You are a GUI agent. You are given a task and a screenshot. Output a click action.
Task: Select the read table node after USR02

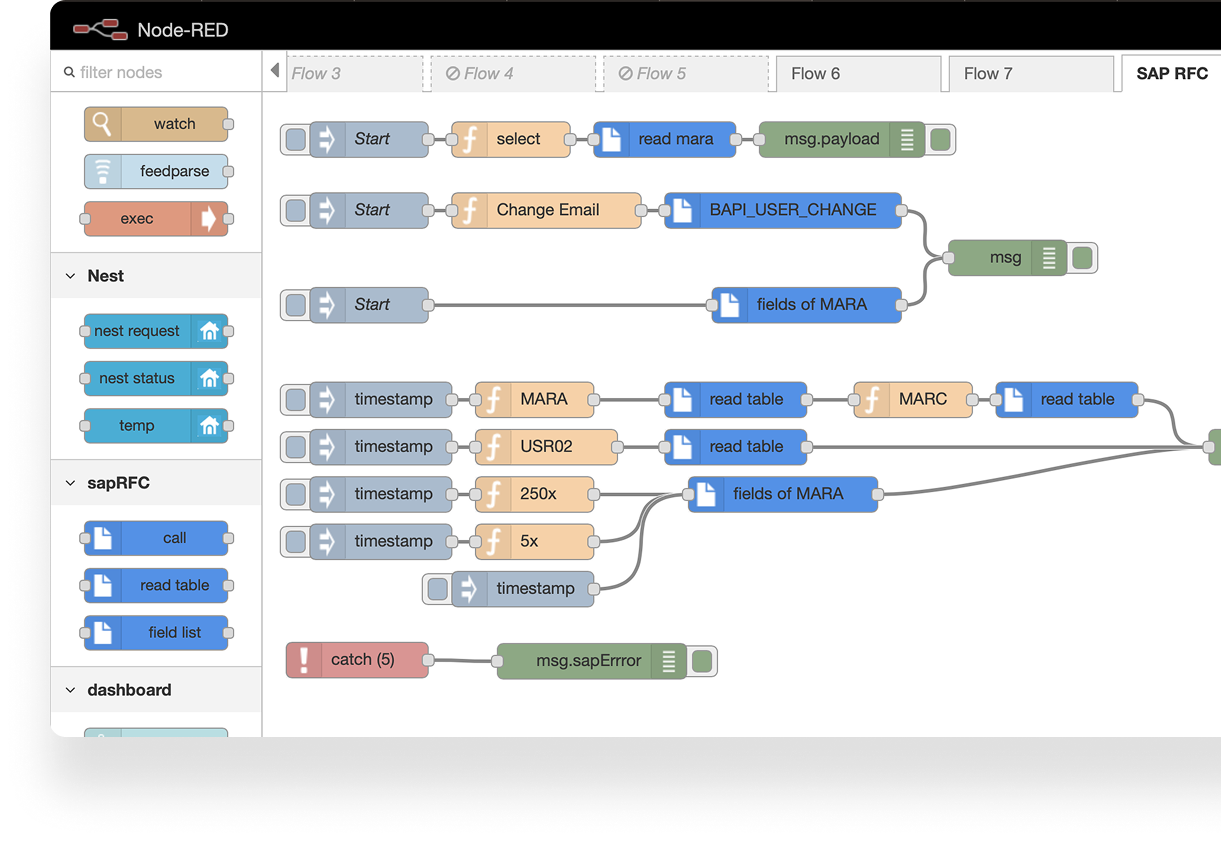pos(736,447)
